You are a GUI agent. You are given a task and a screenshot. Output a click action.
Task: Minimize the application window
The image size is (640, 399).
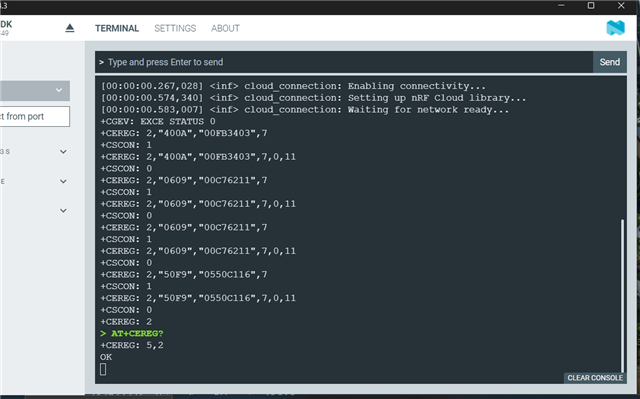(561, 6)
